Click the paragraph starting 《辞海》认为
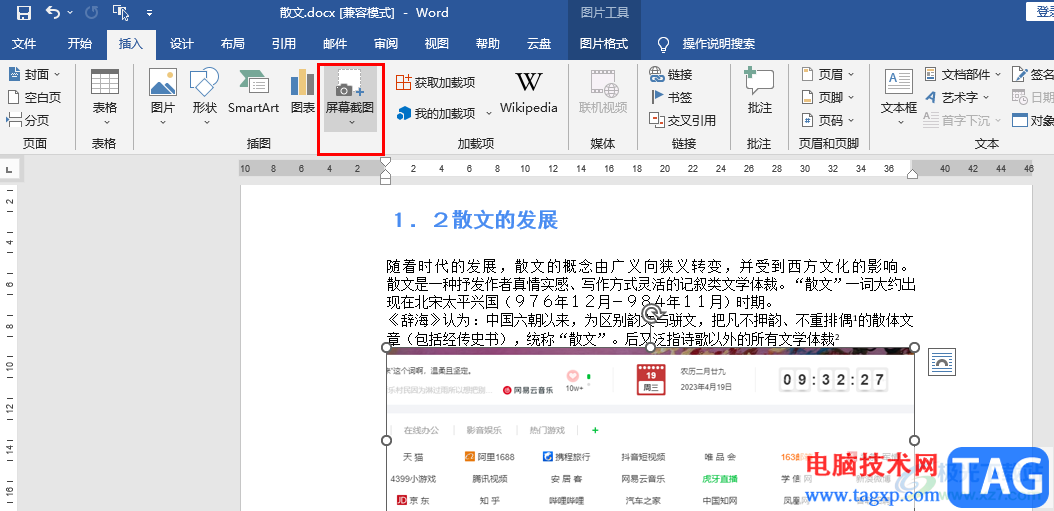 650,329
